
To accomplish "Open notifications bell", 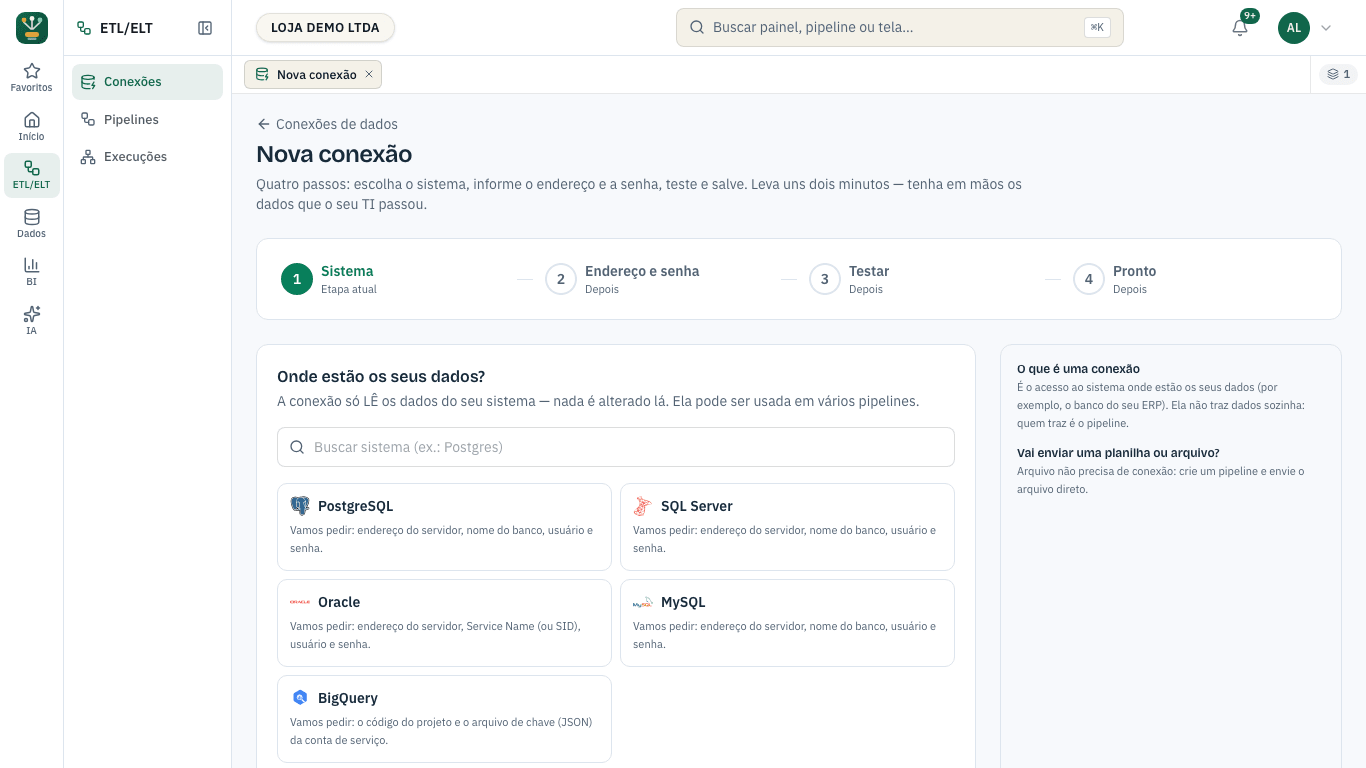I will coord(1240,28).
